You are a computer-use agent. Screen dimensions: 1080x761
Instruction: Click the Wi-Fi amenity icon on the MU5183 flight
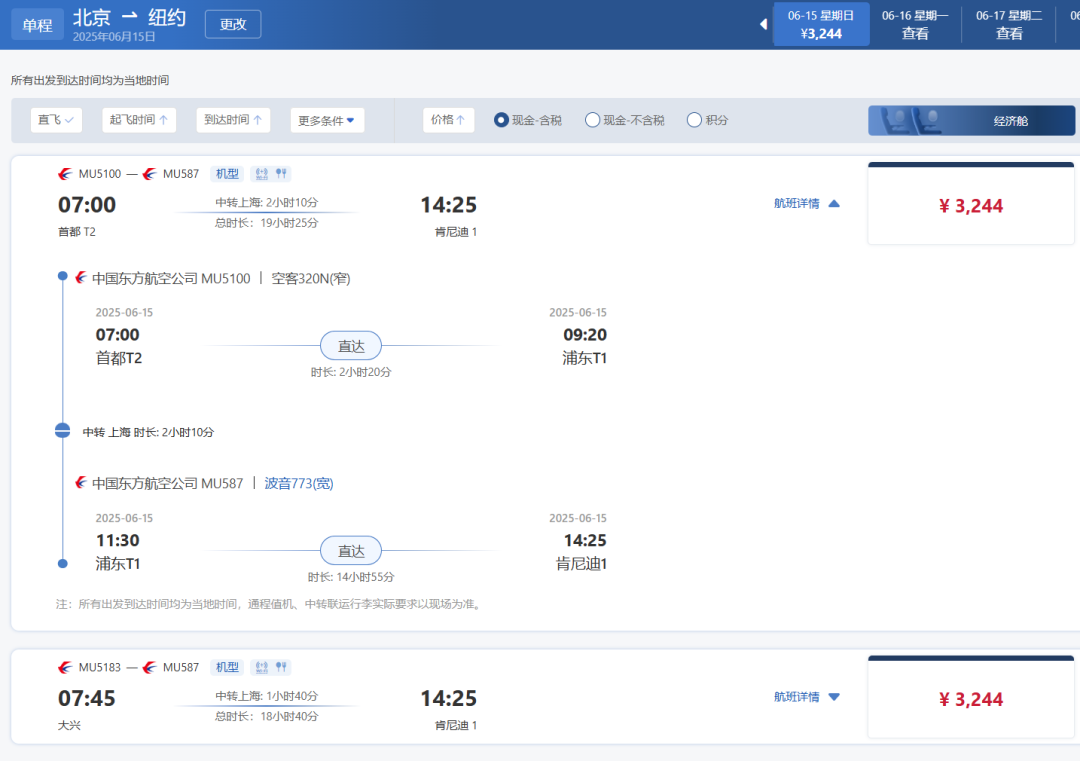pyautogui.click(x=262, y=667)
